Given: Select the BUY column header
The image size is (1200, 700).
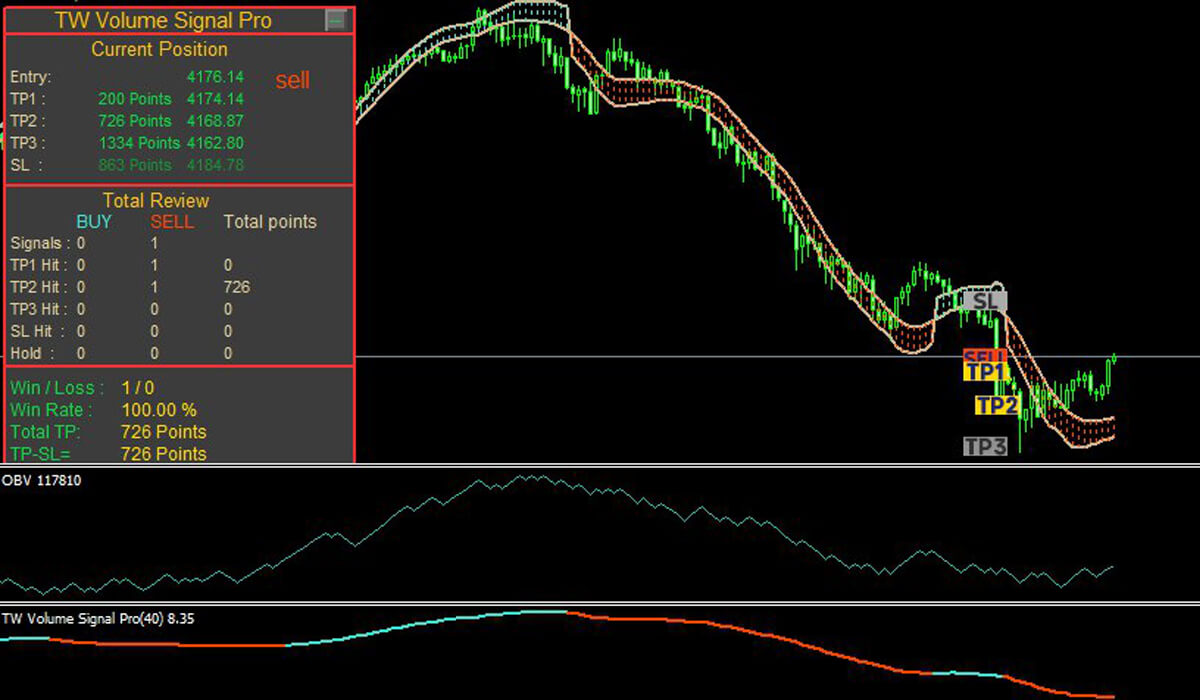Looking at the screenshot, I should [94, 222].
